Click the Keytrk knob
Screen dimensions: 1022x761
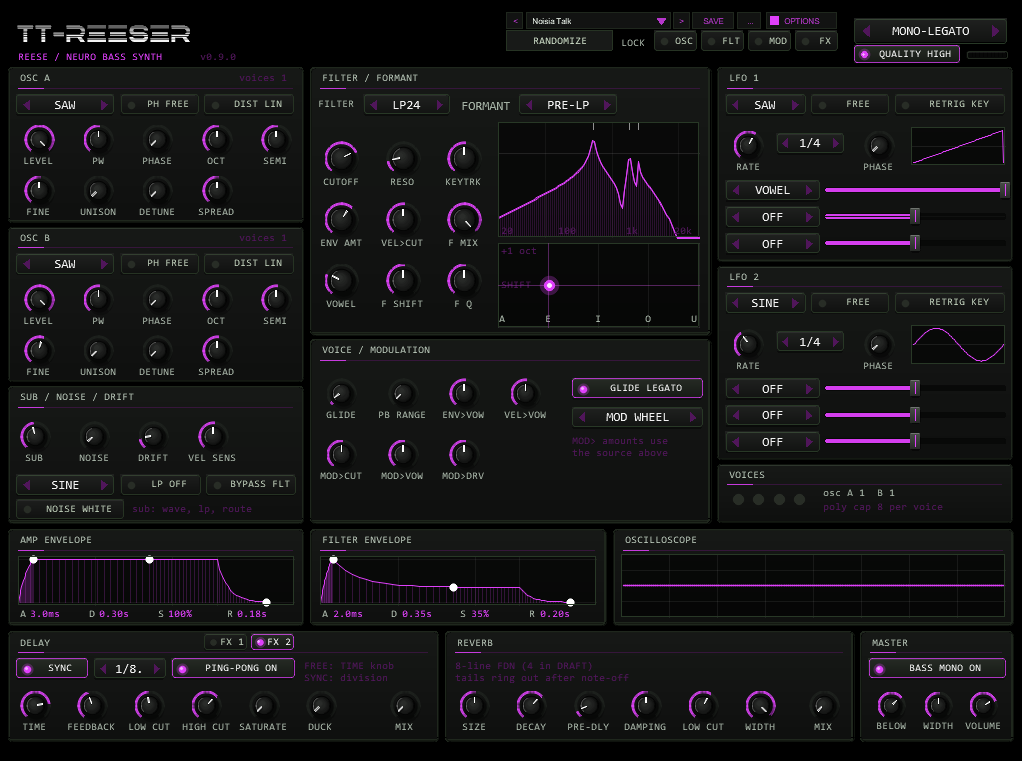coord(463,158)
